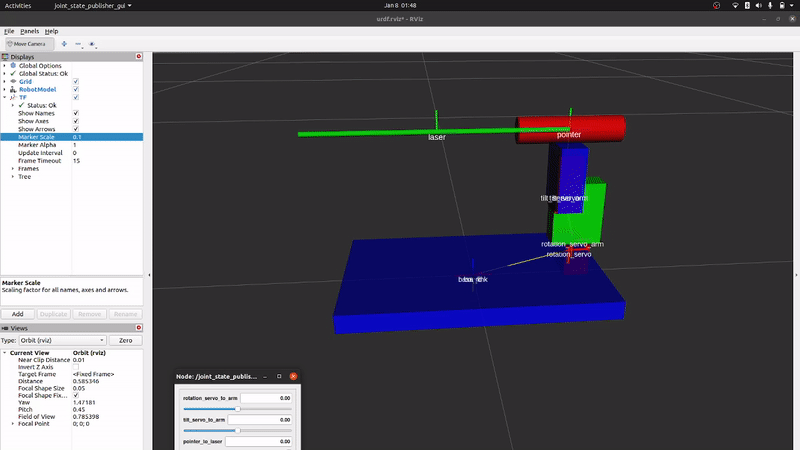The width and height of the screenshot is (800, 450).
Task: Click the Grid display icon
Action: (x=13, y=81)
